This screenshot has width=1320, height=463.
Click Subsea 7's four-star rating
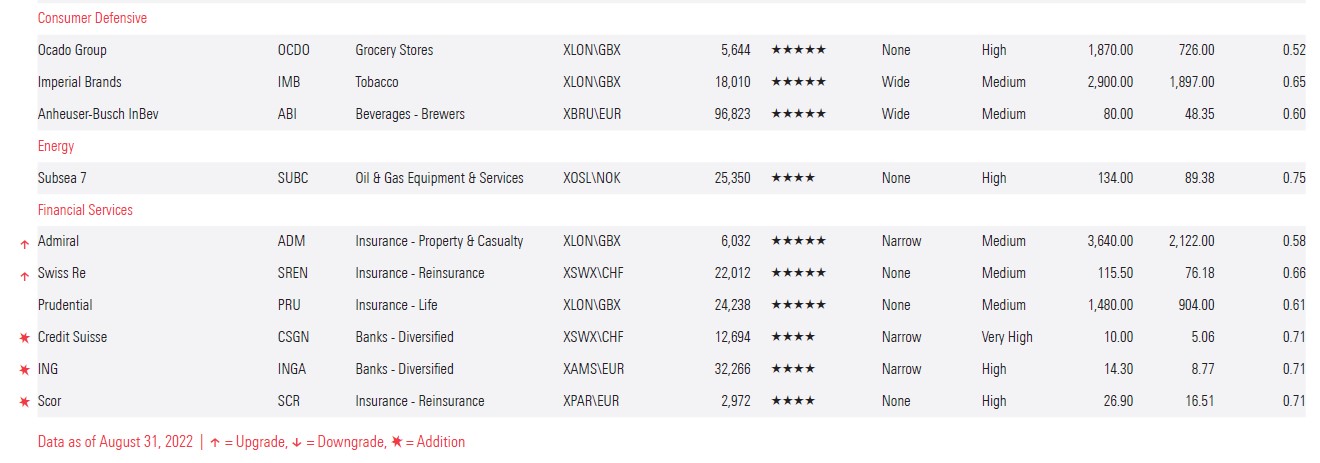tap(793, 178)
